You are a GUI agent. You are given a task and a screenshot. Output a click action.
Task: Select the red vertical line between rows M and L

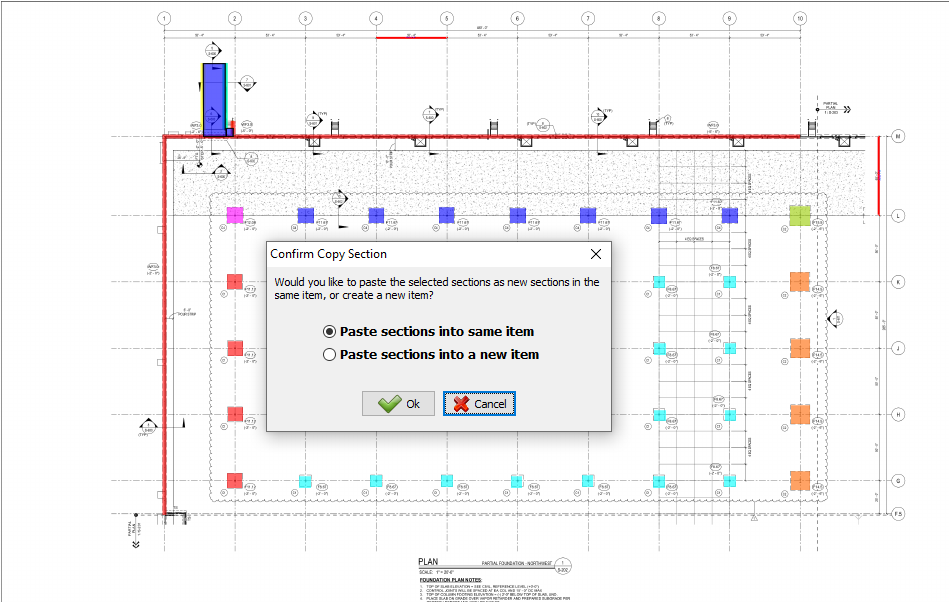point(879,175)
